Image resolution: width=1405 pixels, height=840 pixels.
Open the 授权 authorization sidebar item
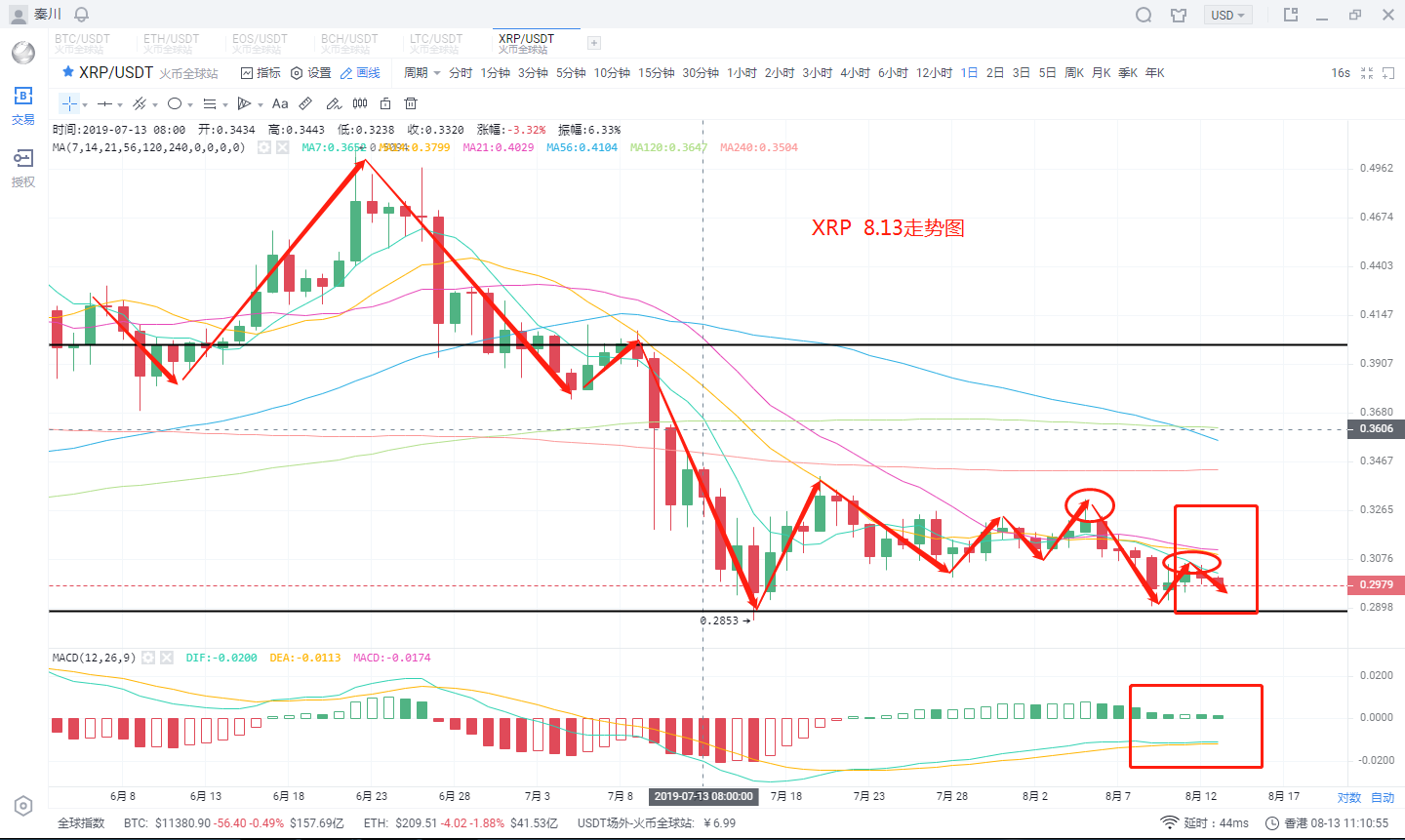23,169
